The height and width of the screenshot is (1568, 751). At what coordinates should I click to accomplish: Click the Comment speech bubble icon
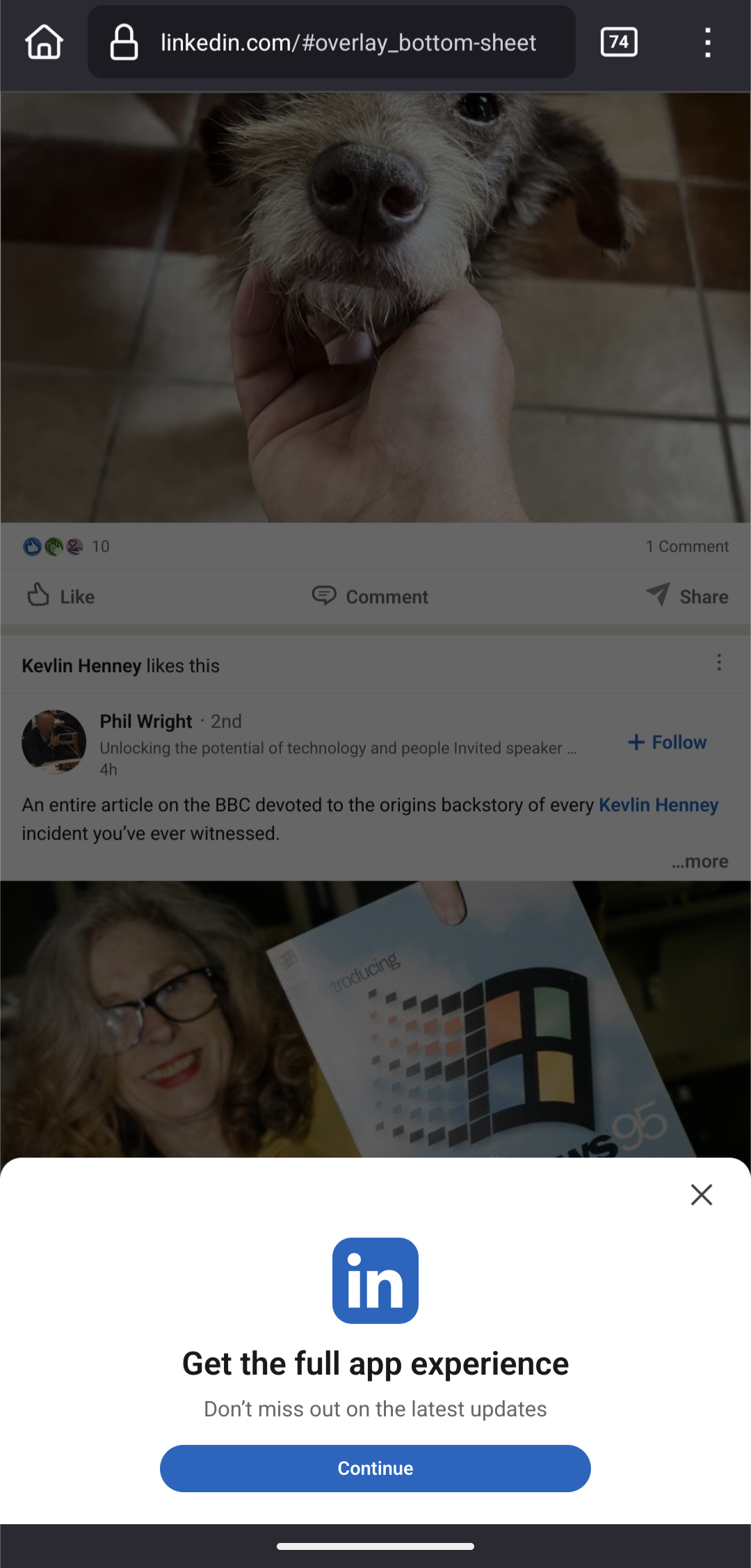pyautogui.click(x=324, y=595)
